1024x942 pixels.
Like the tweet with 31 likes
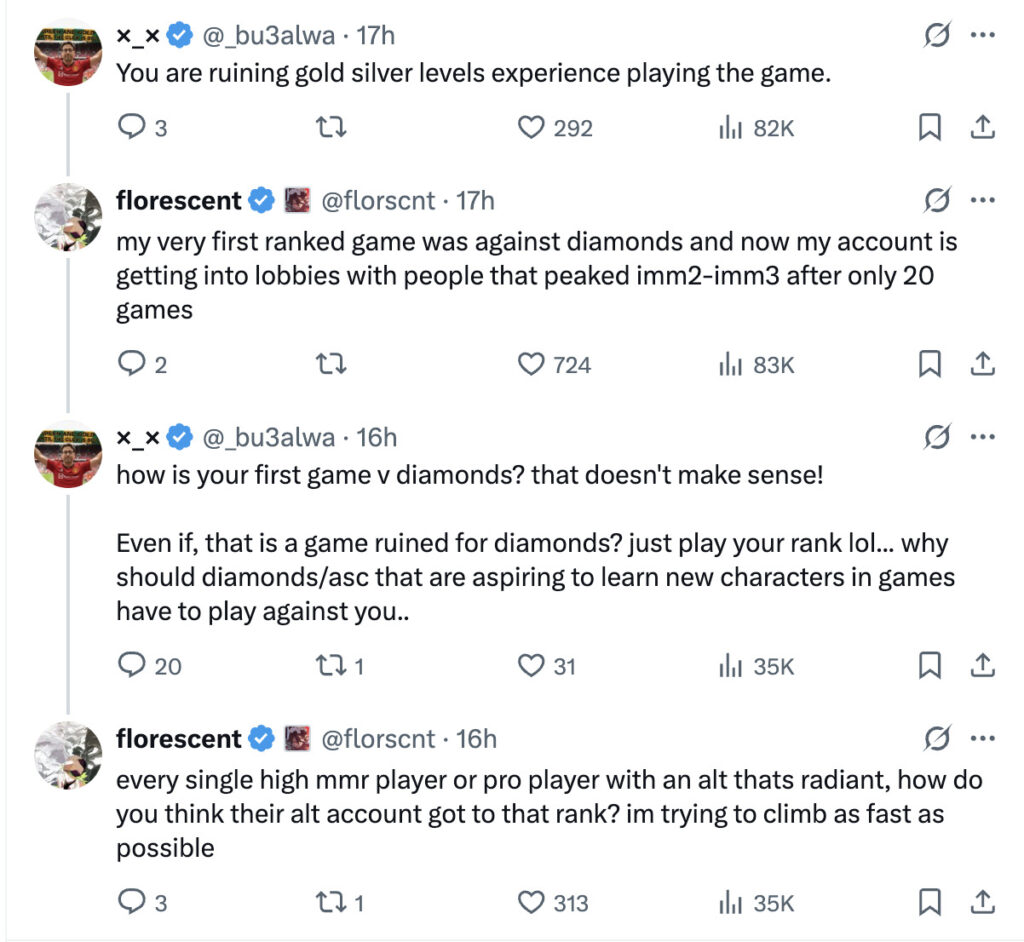pos(531,665)
